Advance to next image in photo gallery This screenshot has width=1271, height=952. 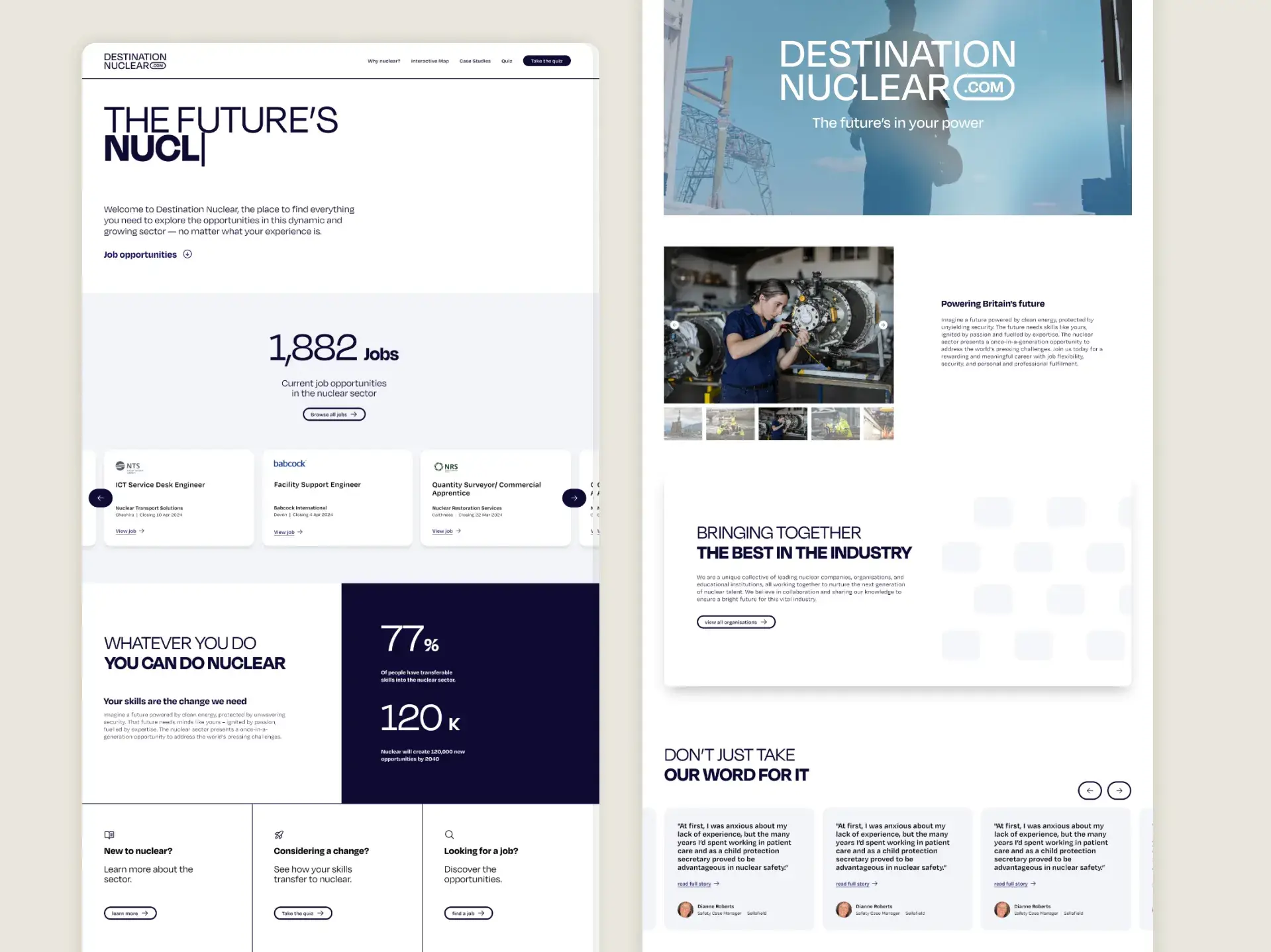coord(883,325)
